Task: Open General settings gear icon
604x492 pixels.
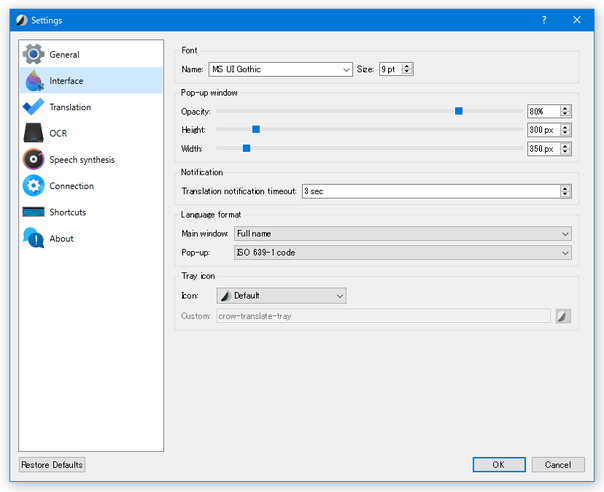Action: click(x=34, y=54)
